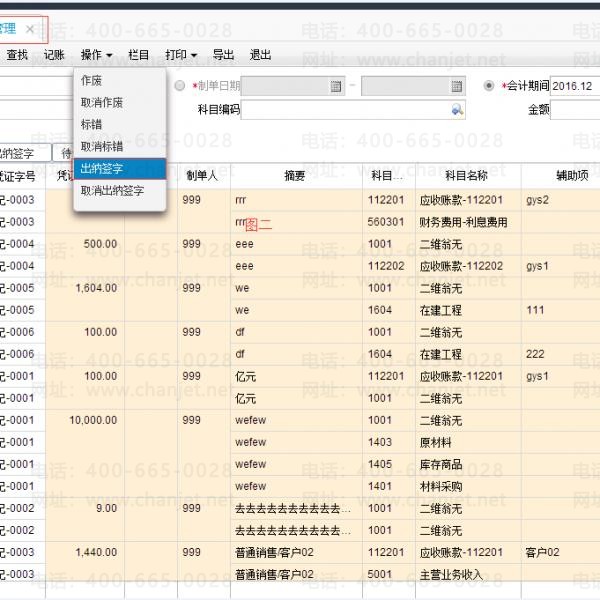Select 取消标错 menu entry
Screen dimensions: 600x600
pos(102,146)
